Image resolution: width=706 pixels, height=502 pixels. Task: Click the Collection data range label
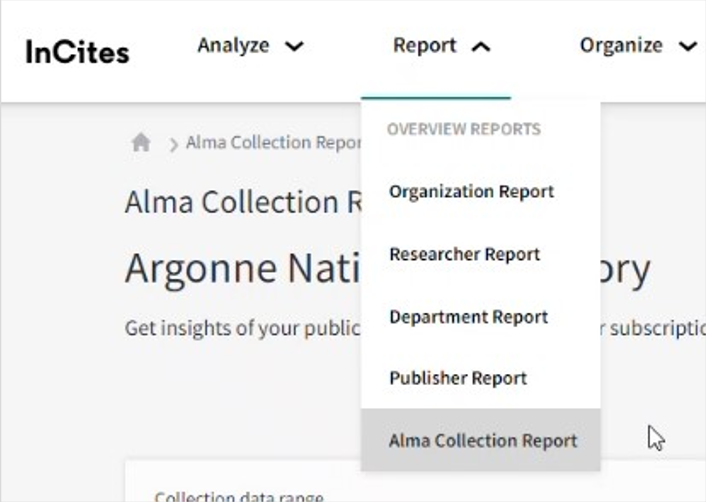click(239, 496)
